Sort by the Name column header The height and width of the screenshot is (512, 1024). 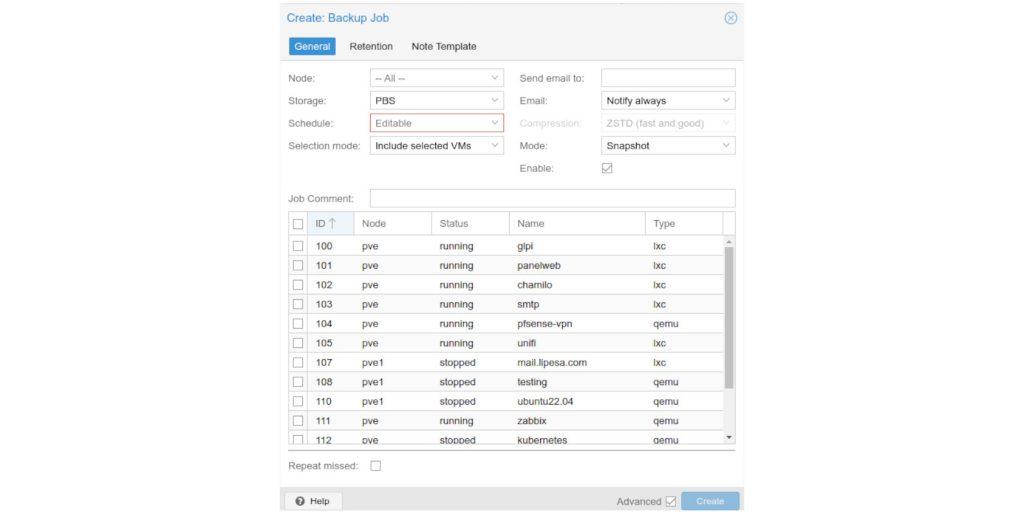(x=577, y=223)
